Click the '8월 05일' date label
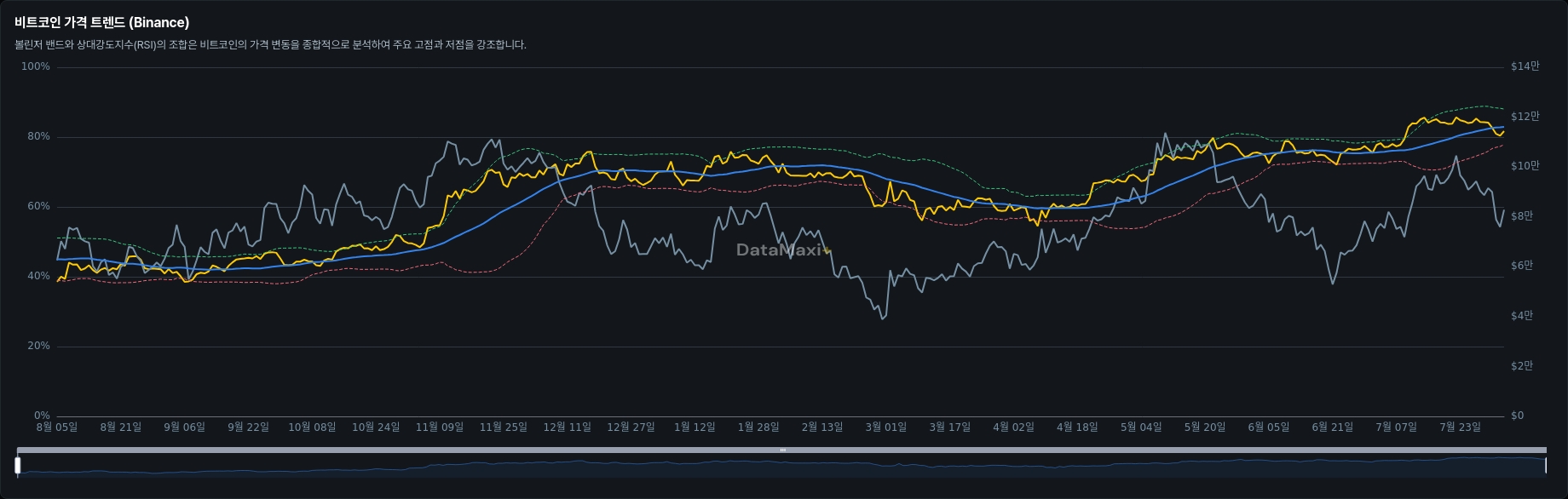Image resolution: width=1568 pixels, height=499 pixels. [57, 427]
